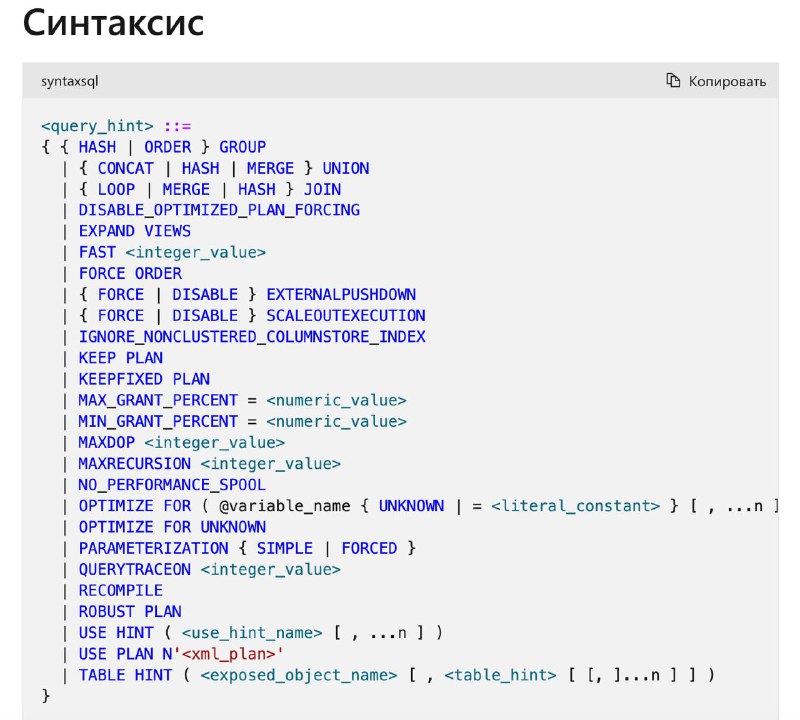This screenshot has width=800, height=720.
Task: Click CONCAT in the UNION line
Action: pyautogui.click(x=126, y=168)
